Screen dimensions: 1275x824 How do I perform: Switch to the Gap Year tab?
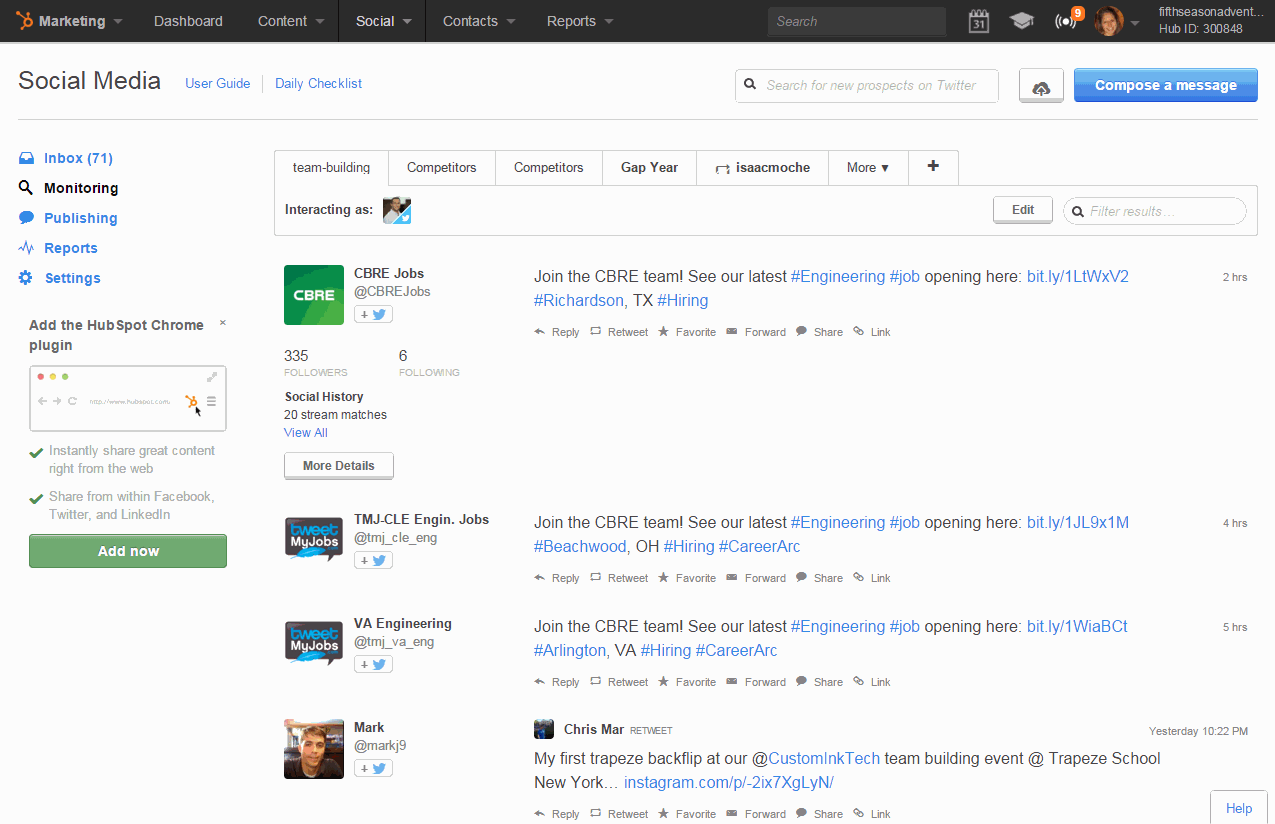pos(649,168)
